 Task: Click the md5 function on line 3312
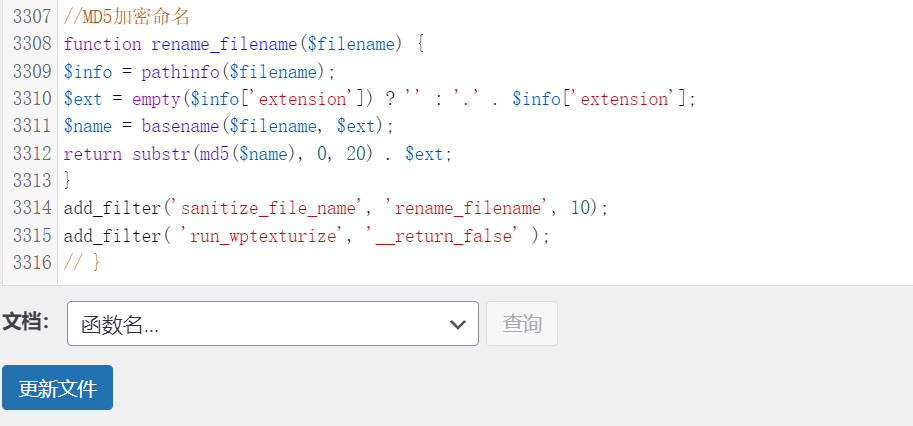click(x=213, y=154)
